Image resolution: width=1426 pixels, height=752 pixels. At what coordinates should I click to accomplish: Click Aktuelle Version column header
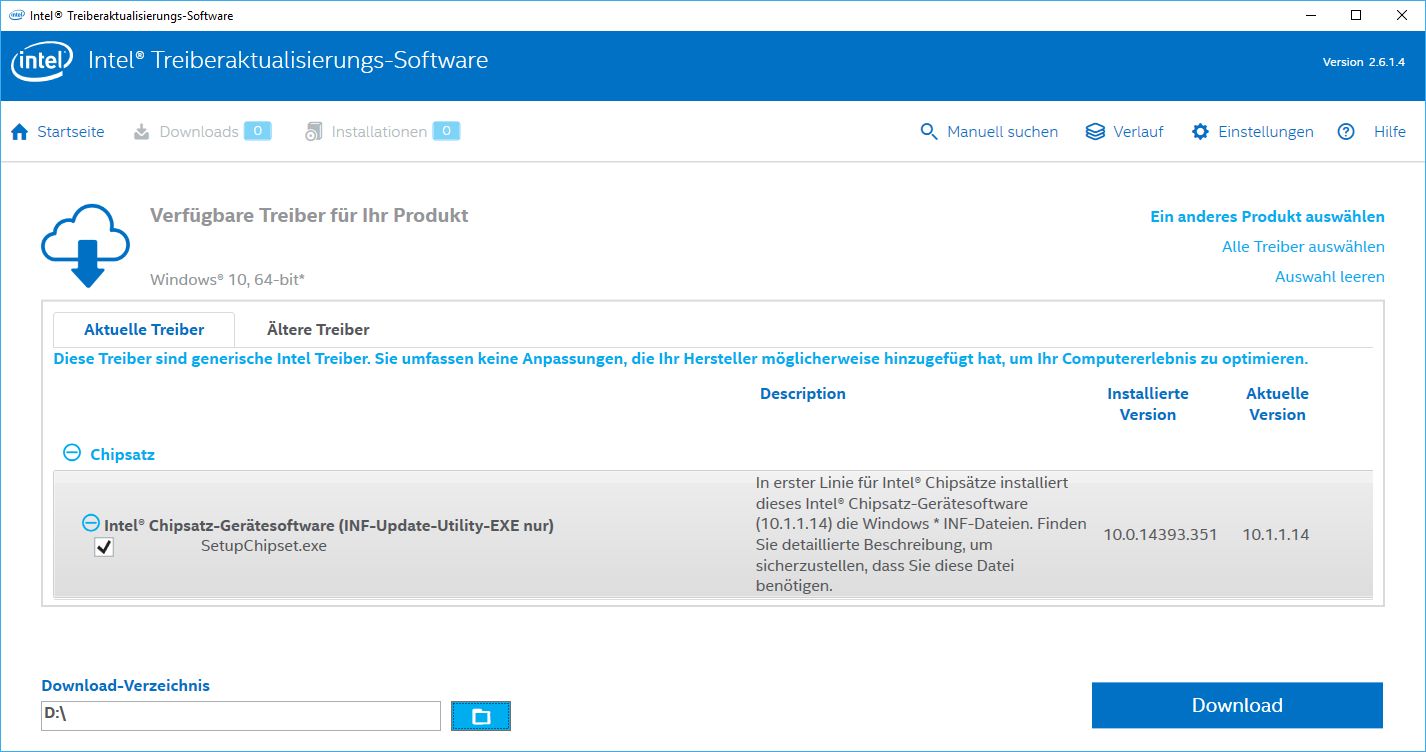1277,404
